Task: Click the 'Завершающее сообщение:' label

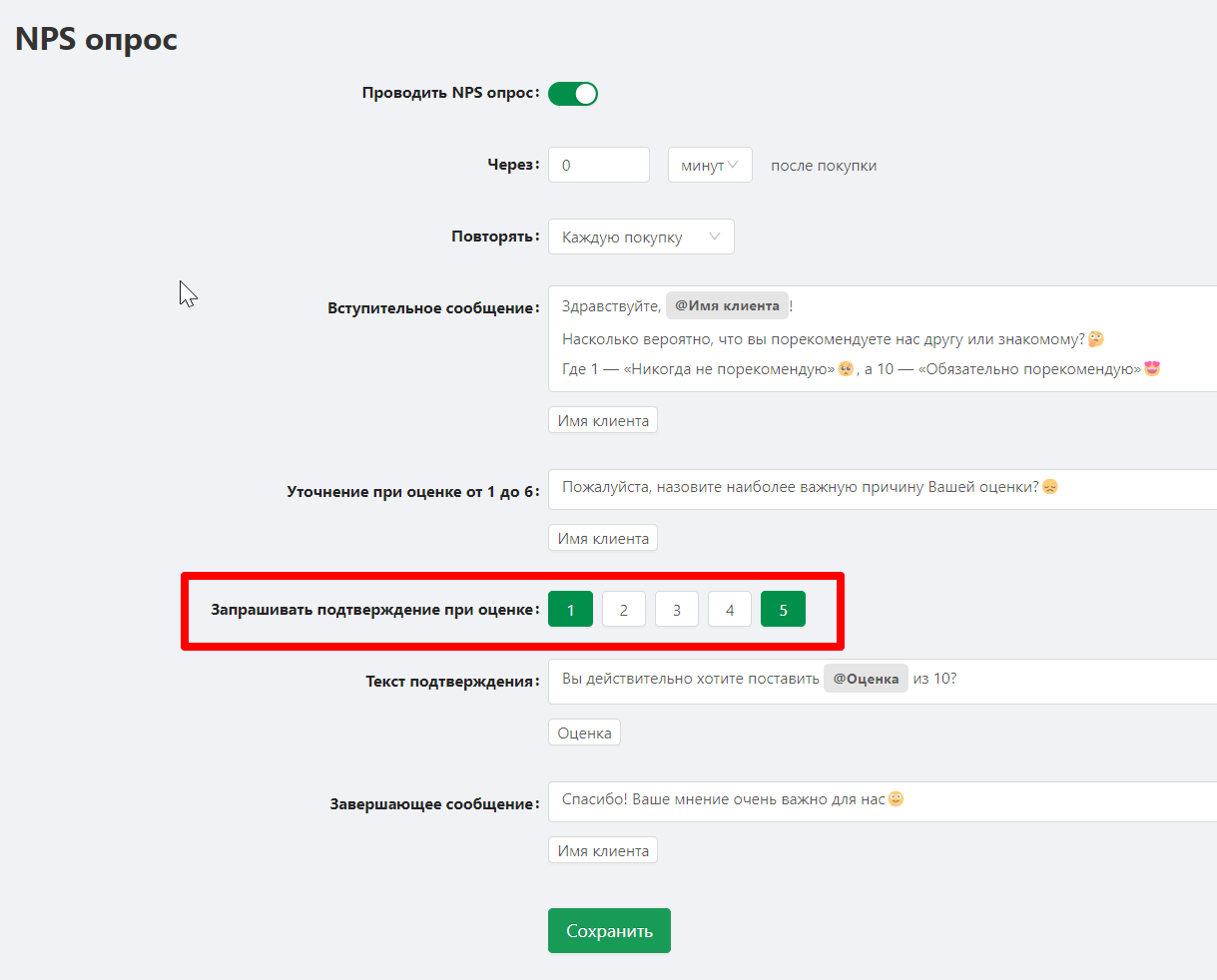Action: 434,804
